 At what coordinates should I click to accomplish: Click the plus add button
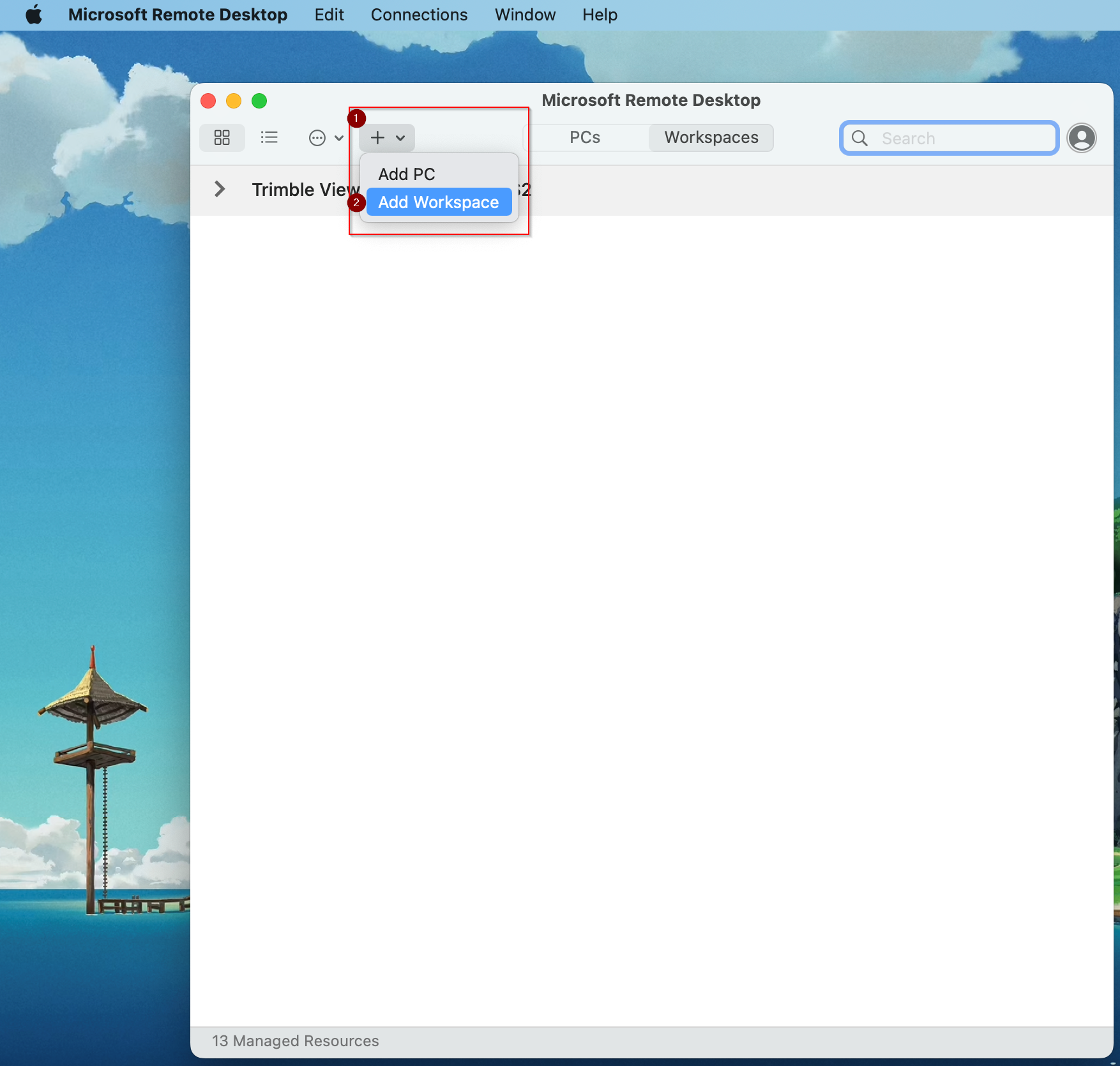387,138
